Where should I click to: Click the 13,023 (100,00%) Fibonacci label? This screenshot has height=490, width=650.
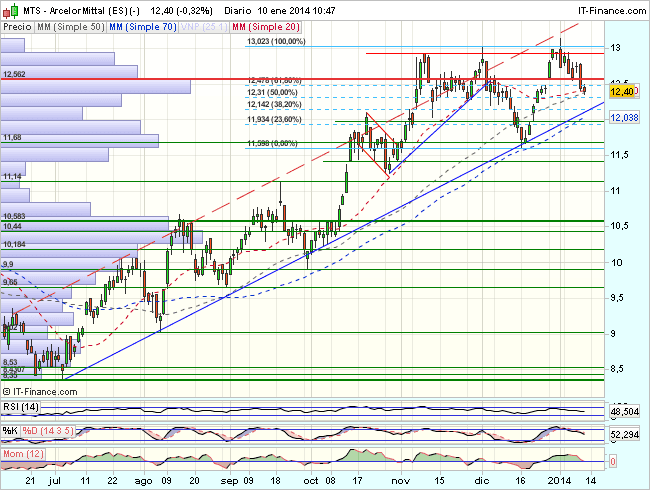coord(276,41)
